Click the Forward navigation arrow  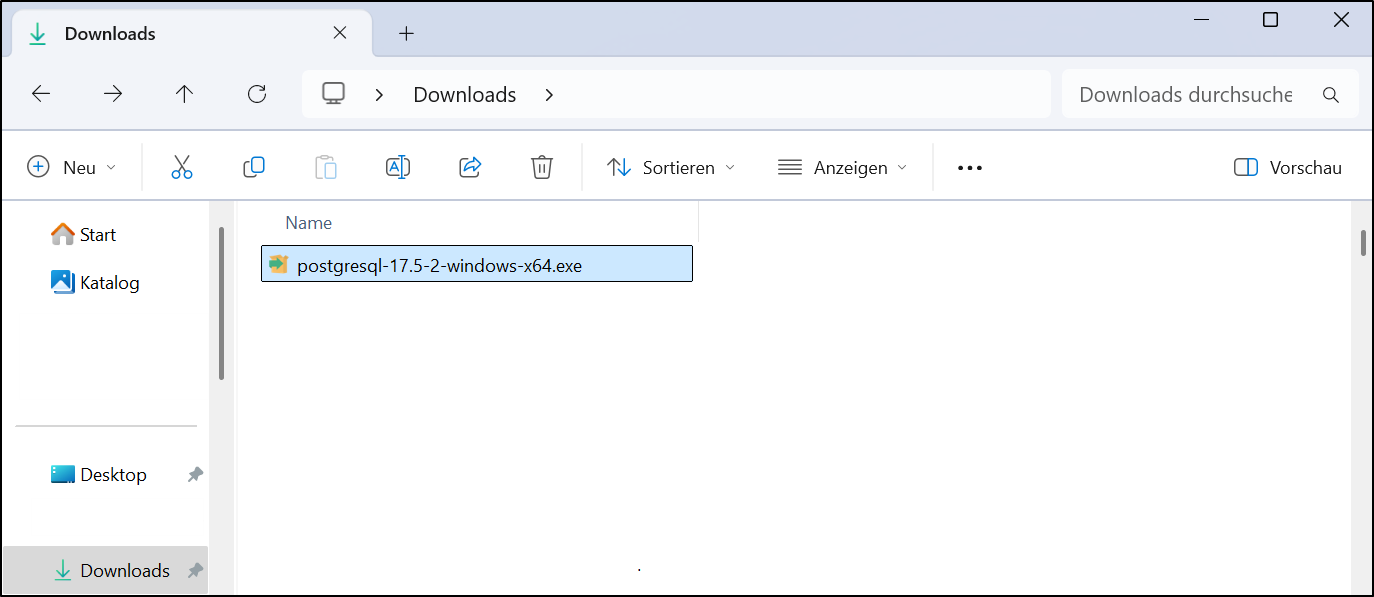[113, 94]
